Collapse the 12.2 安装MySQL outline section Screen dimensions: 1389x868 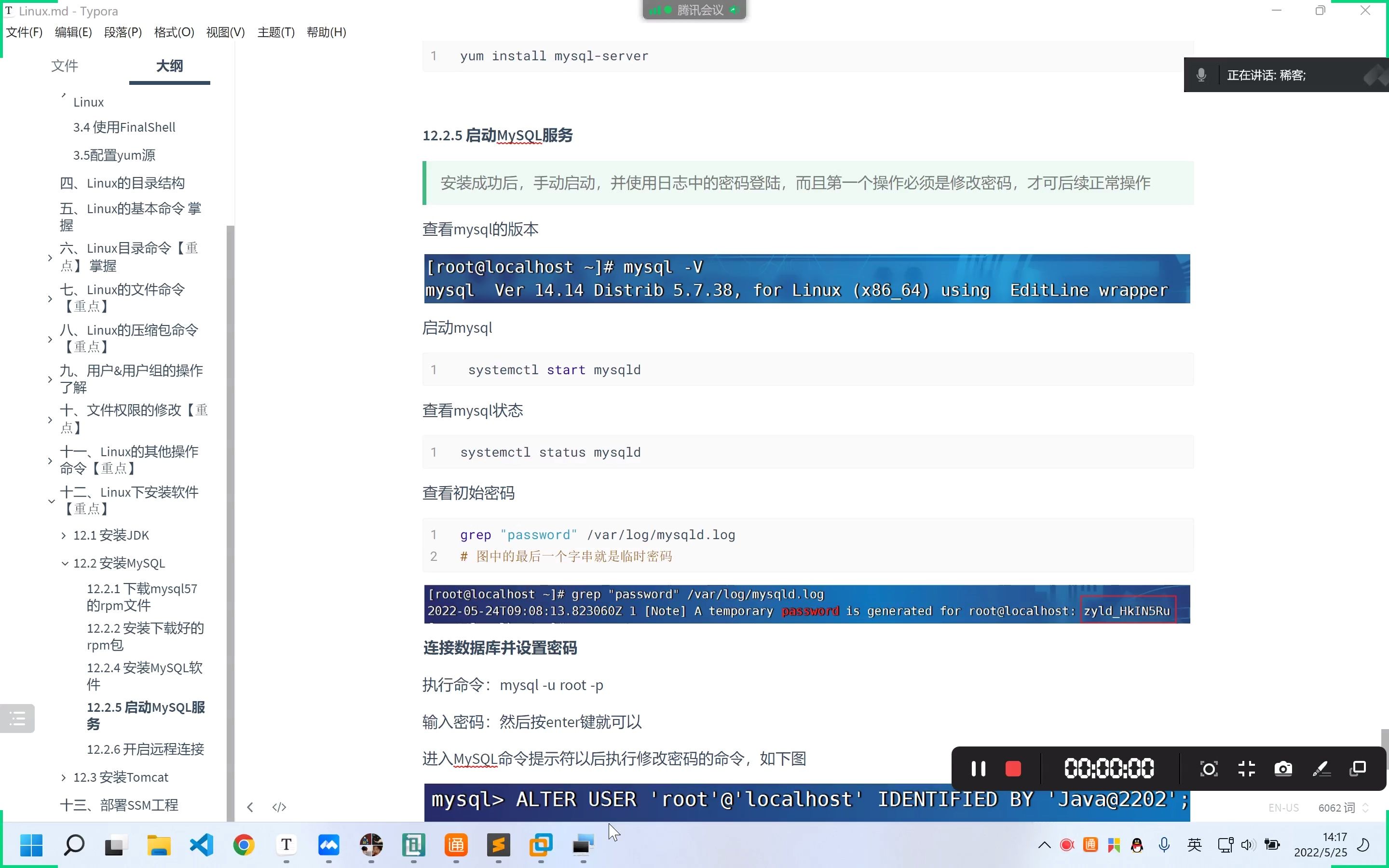coord(64,563)
